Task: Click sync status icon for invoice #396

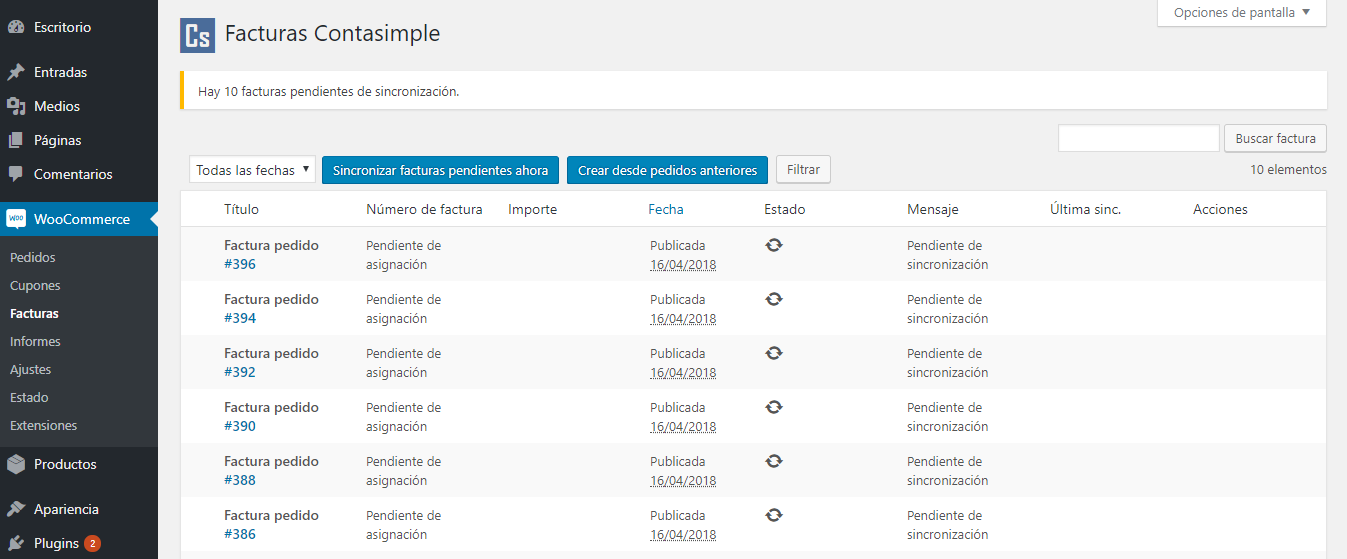Action: click(774, 245)
